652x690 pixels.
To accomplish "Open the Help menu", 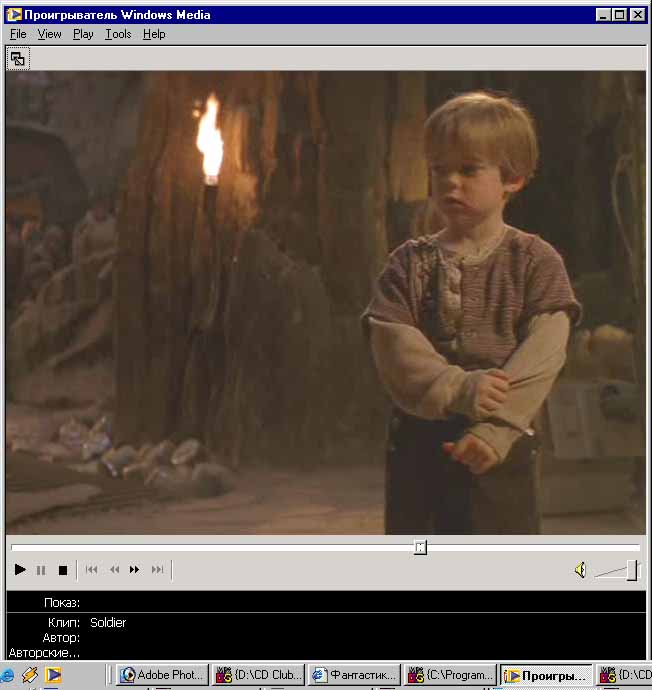I will click(154, 34).
